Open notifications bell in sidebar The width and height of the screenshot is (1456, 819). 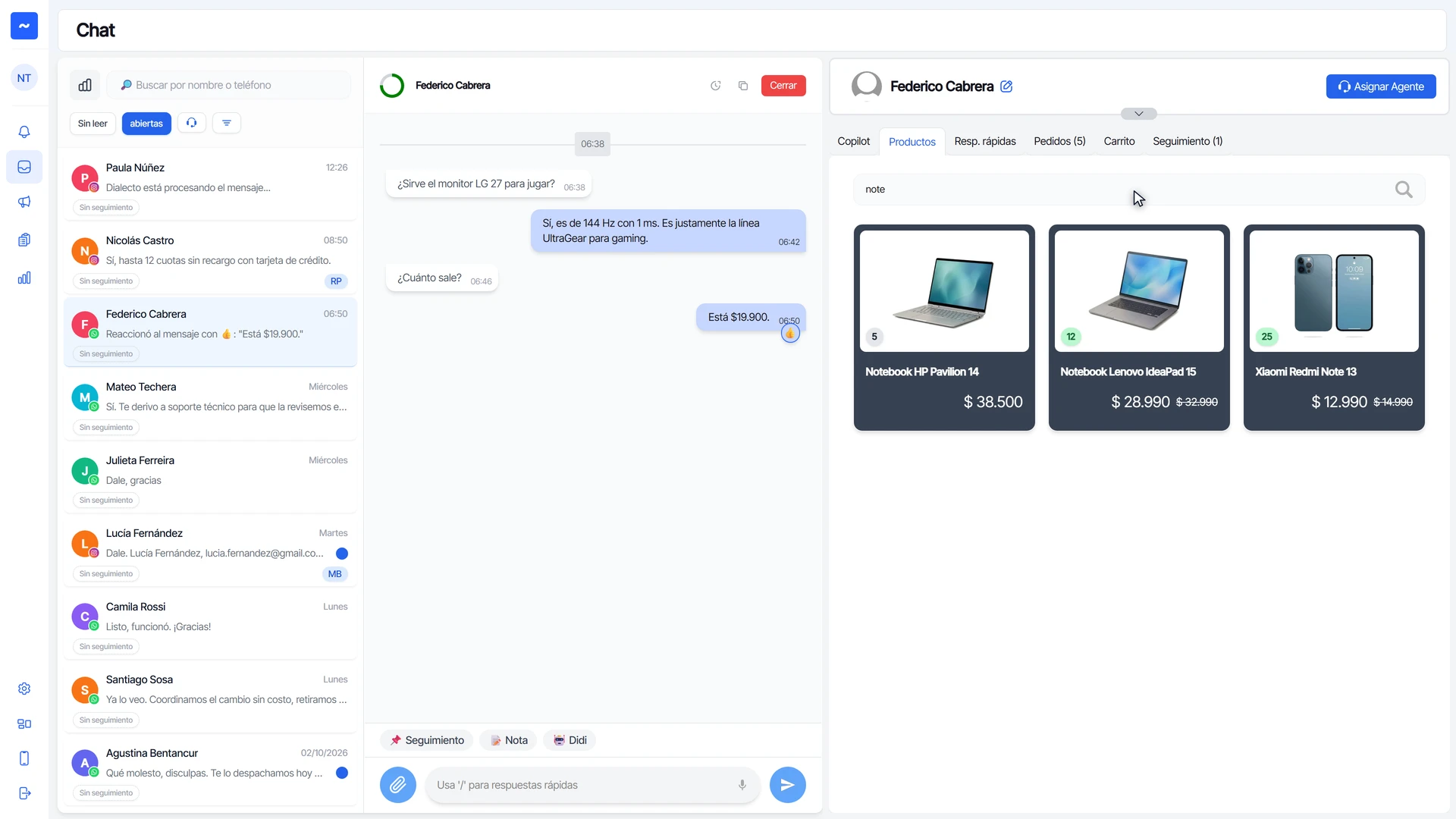24,132
